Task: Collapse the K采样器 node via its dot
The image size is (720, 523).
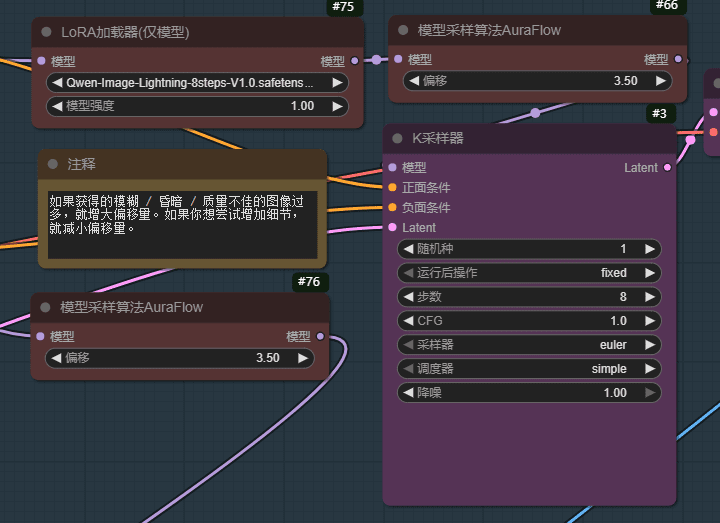Action: pos(398,138)
